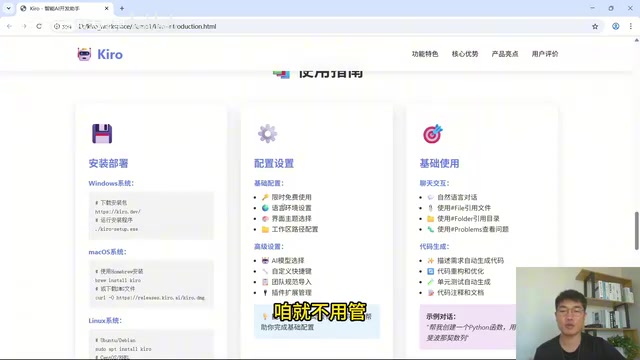Click the memo icon beside 代码注释和文档
640x360 pixels.
pyautogui.click(x=431, y=293)
